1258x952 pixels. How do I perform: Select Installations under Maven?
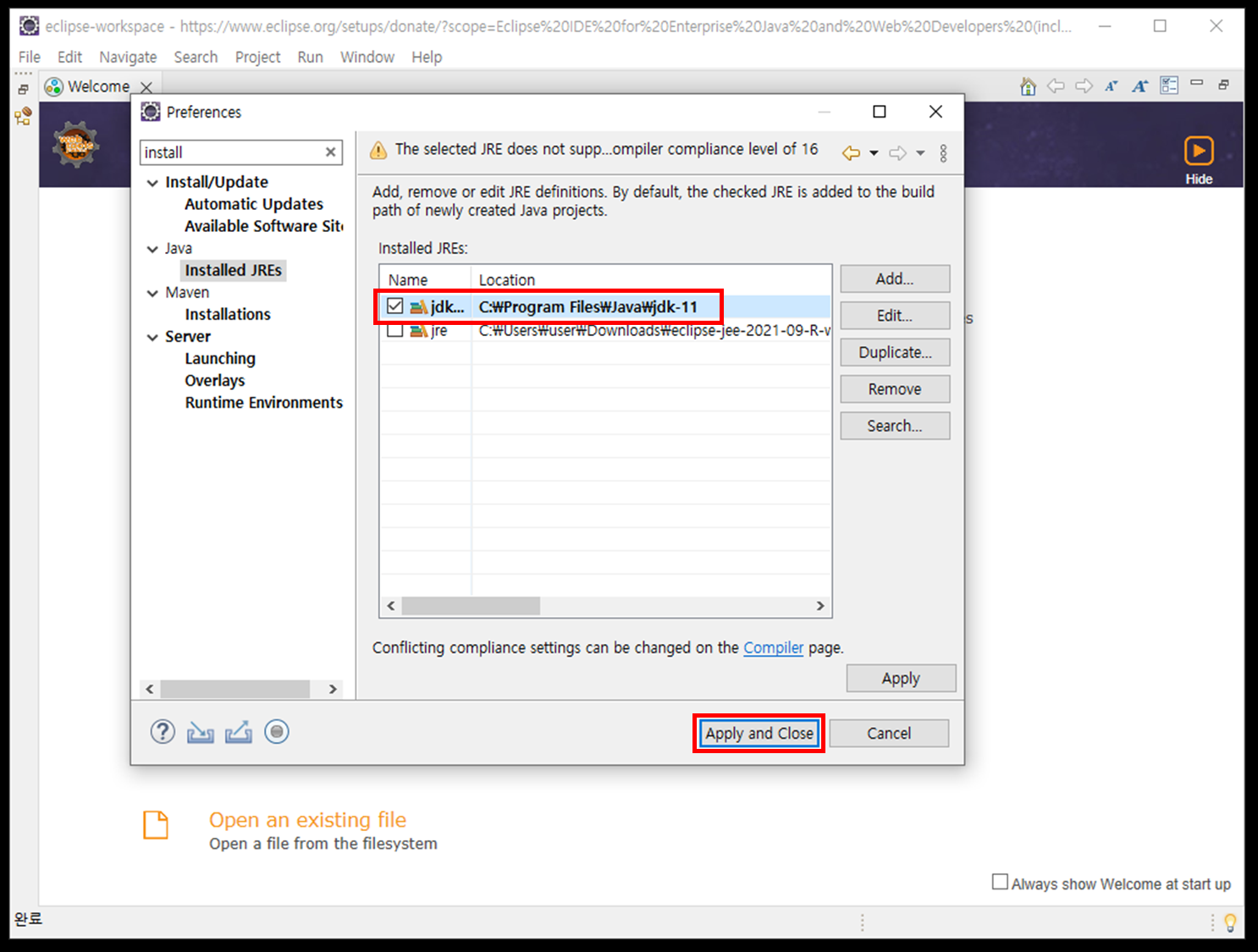(x=228, y=314)
